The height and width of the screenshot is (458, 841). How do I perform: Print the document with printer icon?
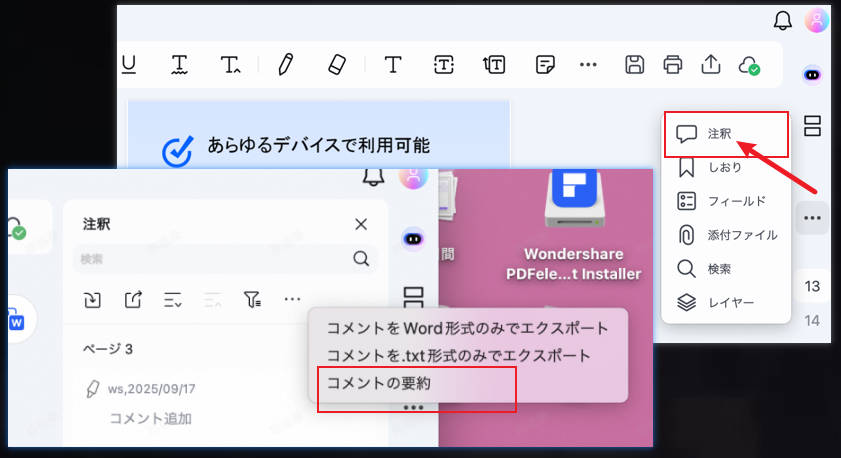pos(672,65)
